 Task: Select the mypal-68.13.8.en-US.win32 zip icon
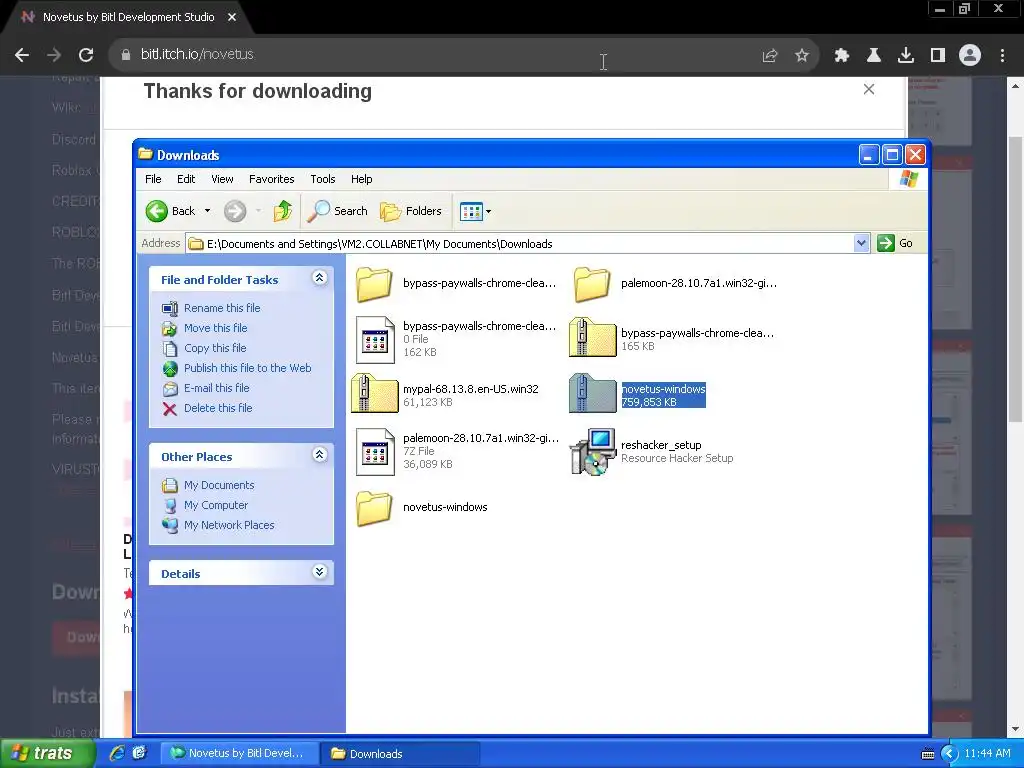[374, 394]
